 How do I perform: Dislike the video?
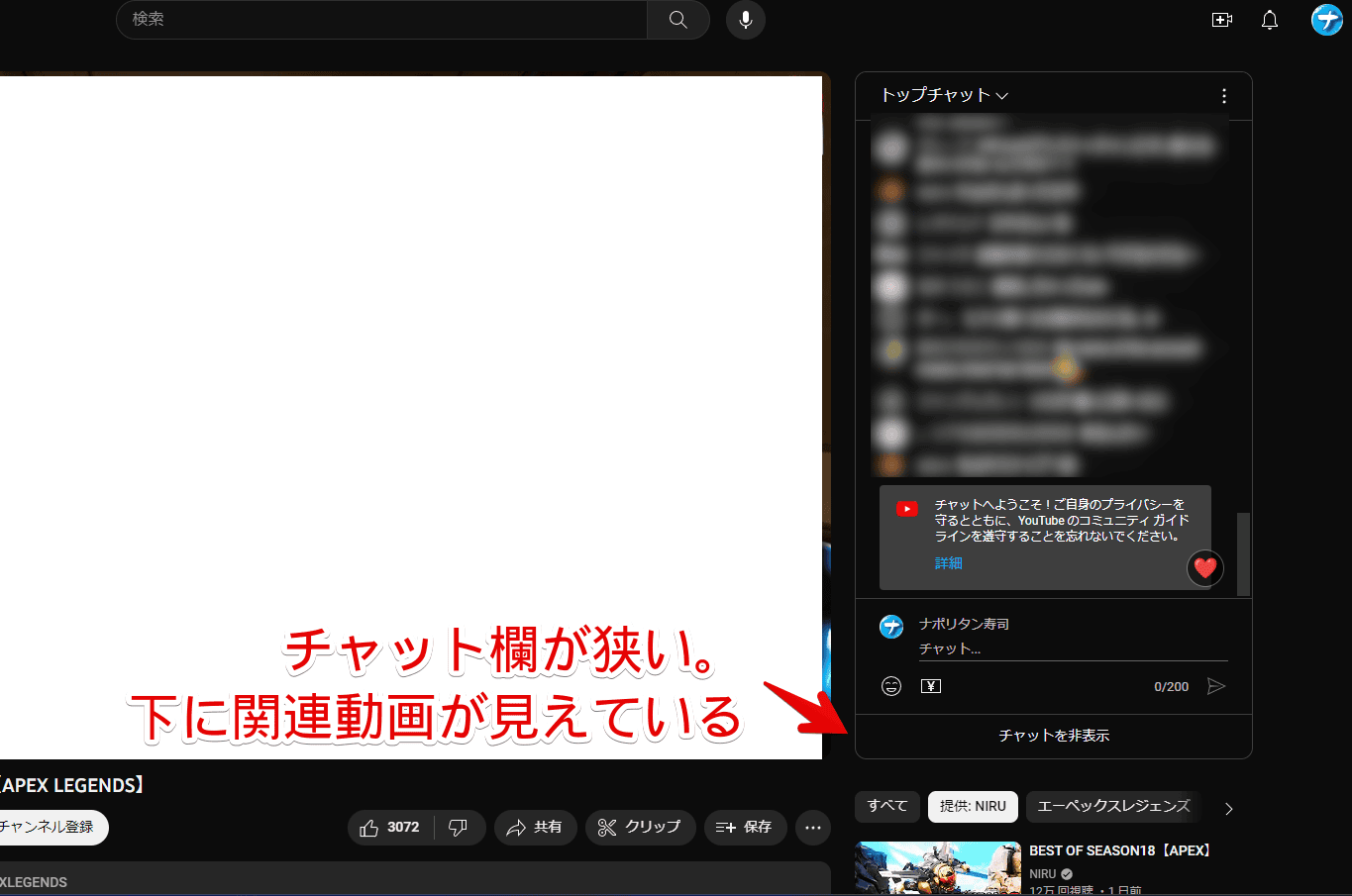459,828
